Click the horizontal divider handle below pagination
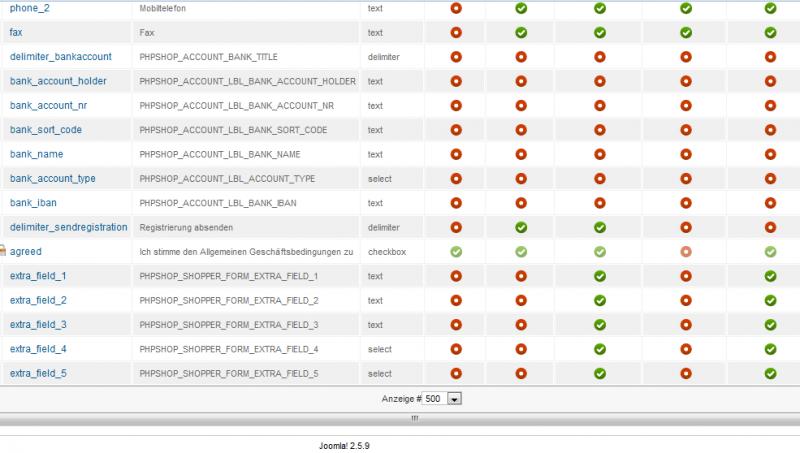This screenshot has height=453, width=800. 414,418
